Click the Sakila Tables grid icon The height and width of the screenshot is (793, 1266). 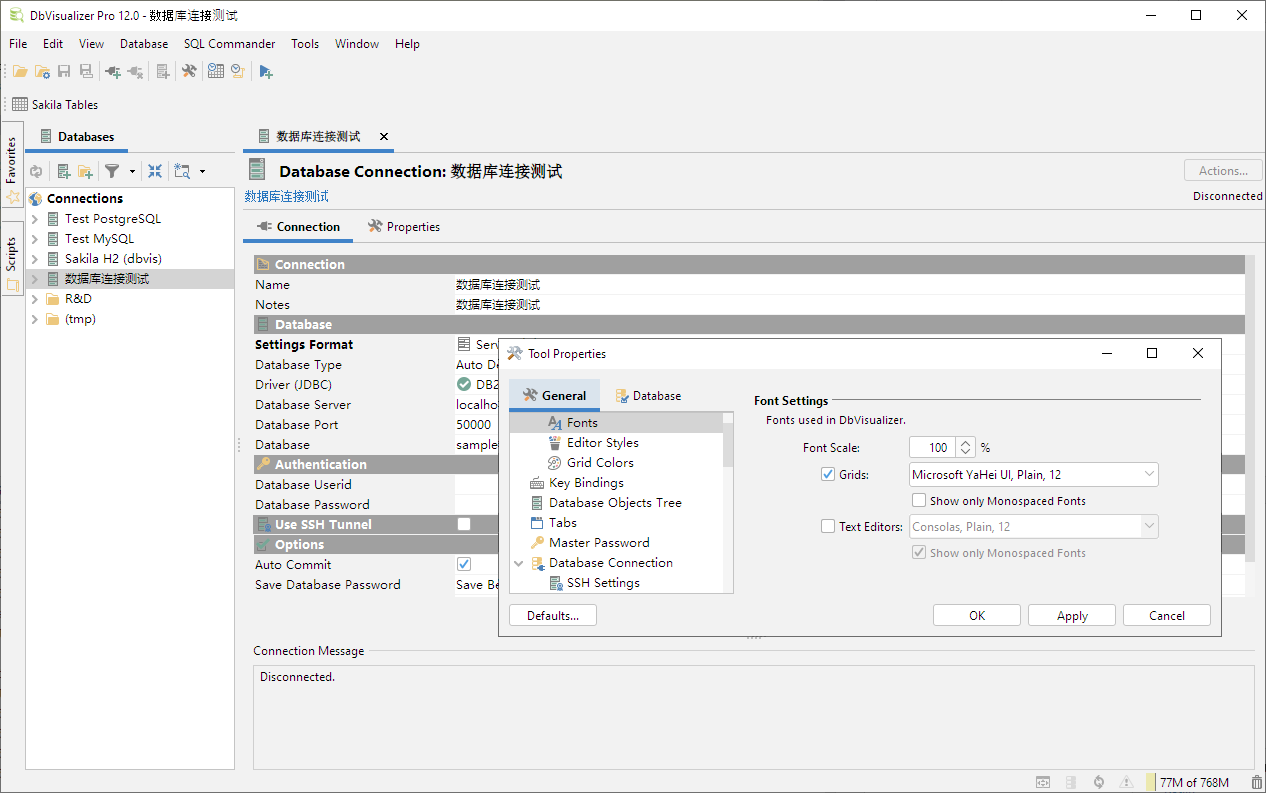[20, 104]
